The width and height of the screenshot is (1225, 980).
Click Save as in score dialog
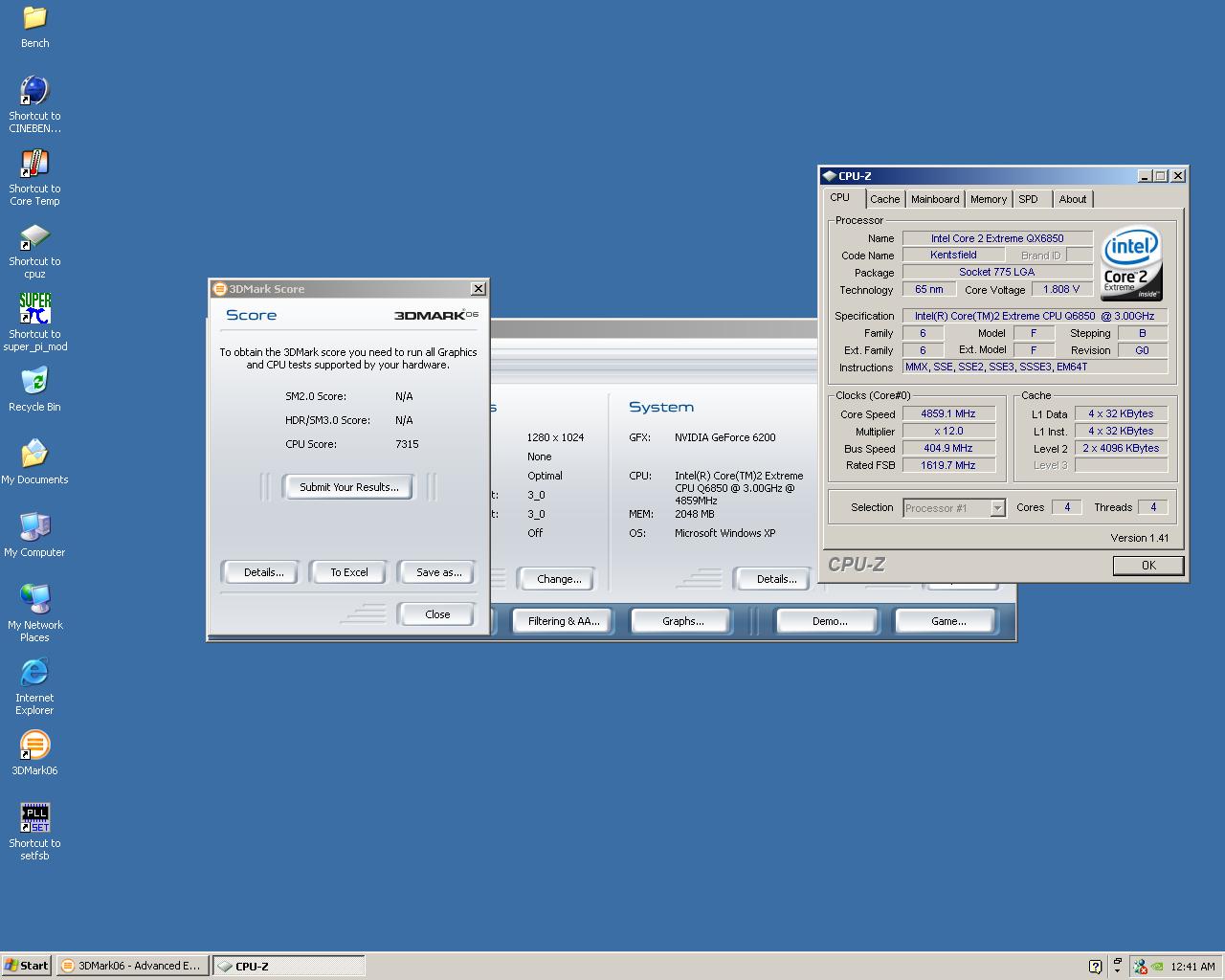(438, 572)
